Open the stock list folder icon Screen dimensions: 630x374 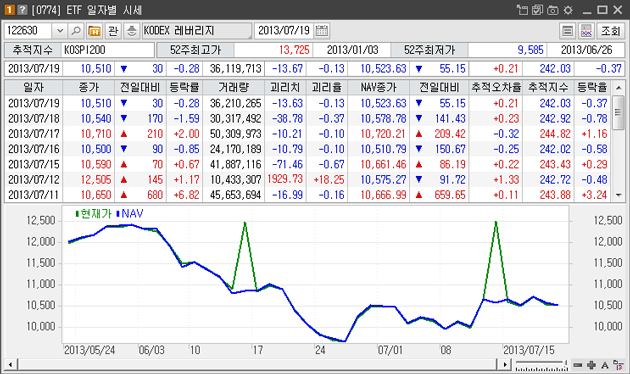[94, 31]
